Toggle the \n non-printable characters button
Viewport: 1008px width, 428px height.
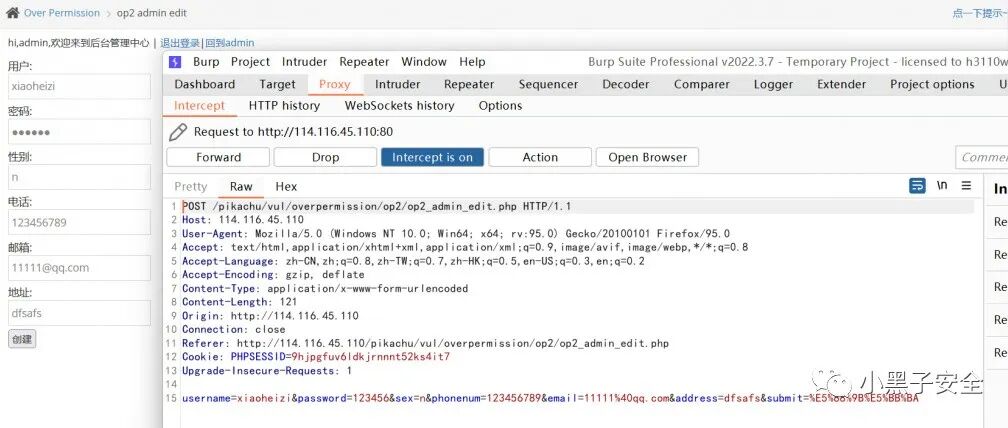pos(942,185)
